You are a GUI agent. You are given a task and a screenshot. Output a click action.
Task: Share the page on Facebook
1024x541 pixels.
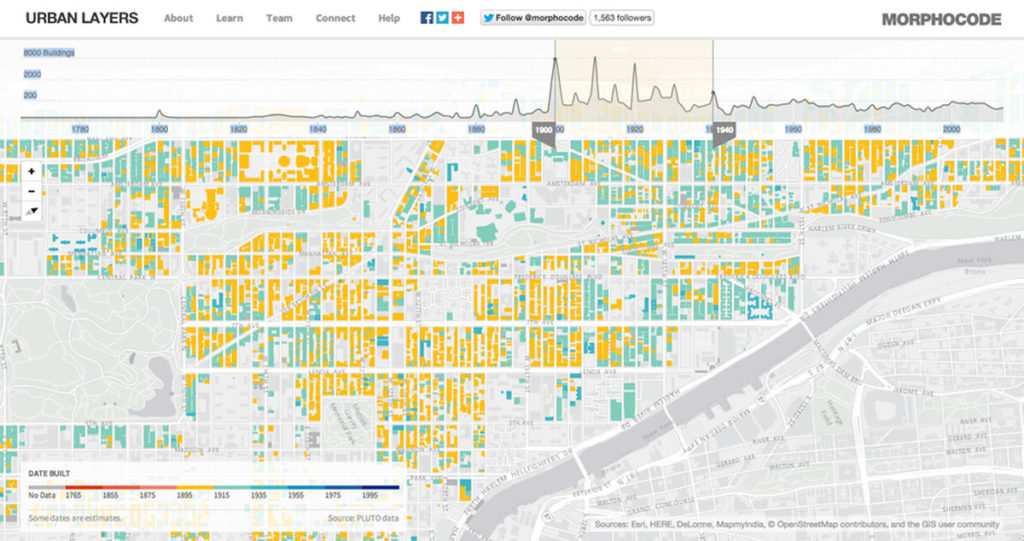(x=427, y=18)
